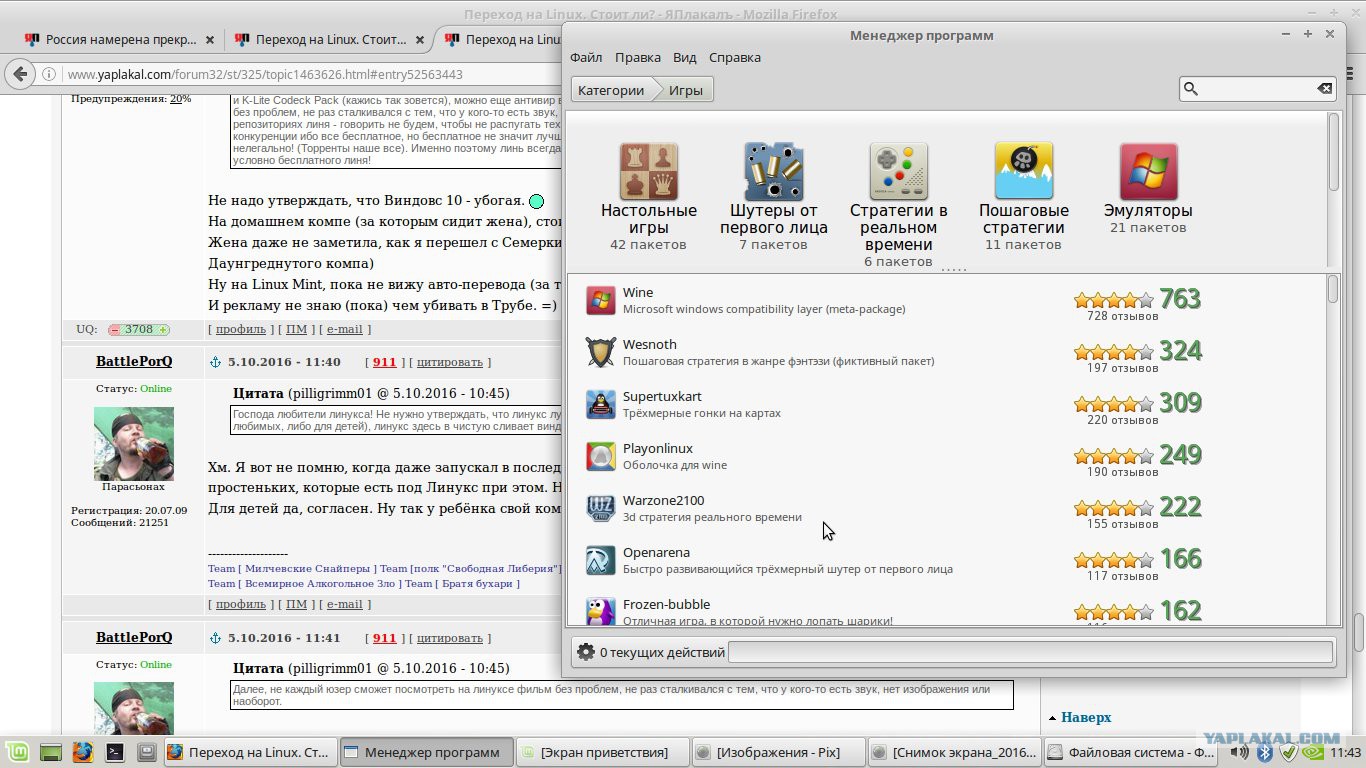
Task: Click the Wine application icon
Action: 601,301
